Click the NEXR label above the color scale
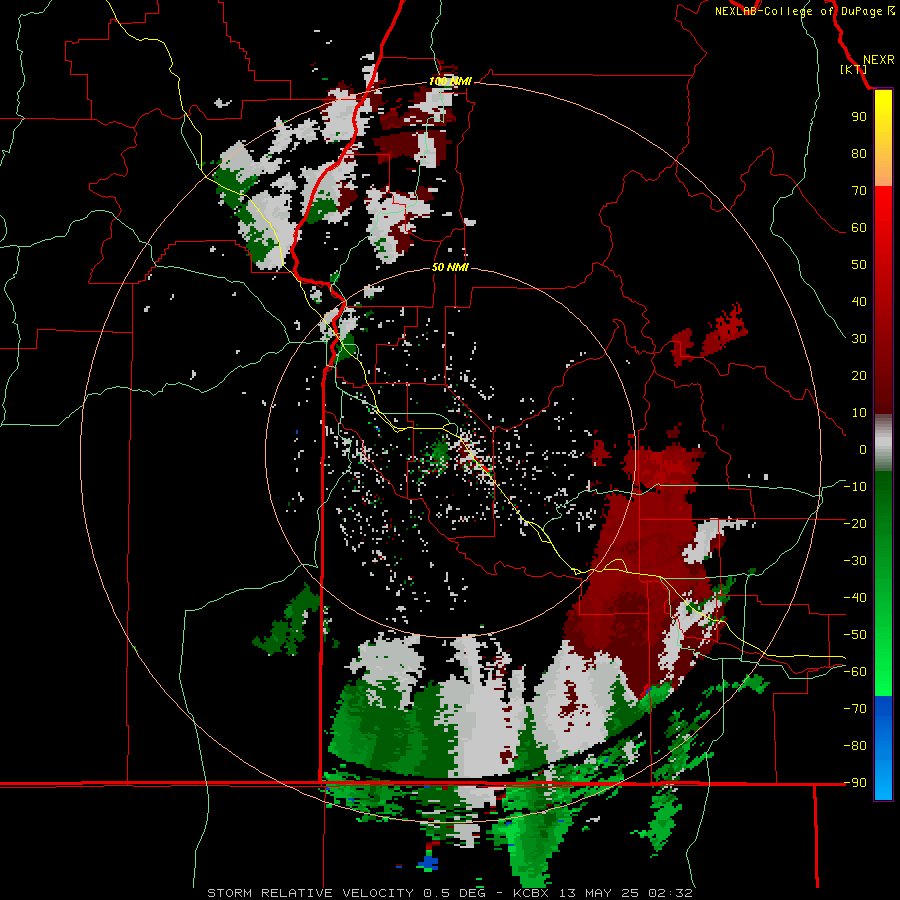 tap(879, 60)
